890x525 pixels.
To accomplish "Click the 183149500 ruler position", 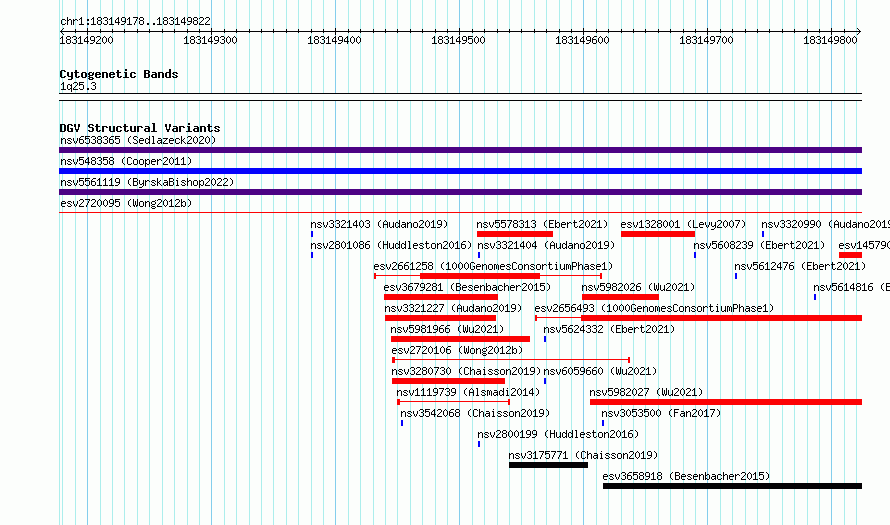I will point(458,40).
